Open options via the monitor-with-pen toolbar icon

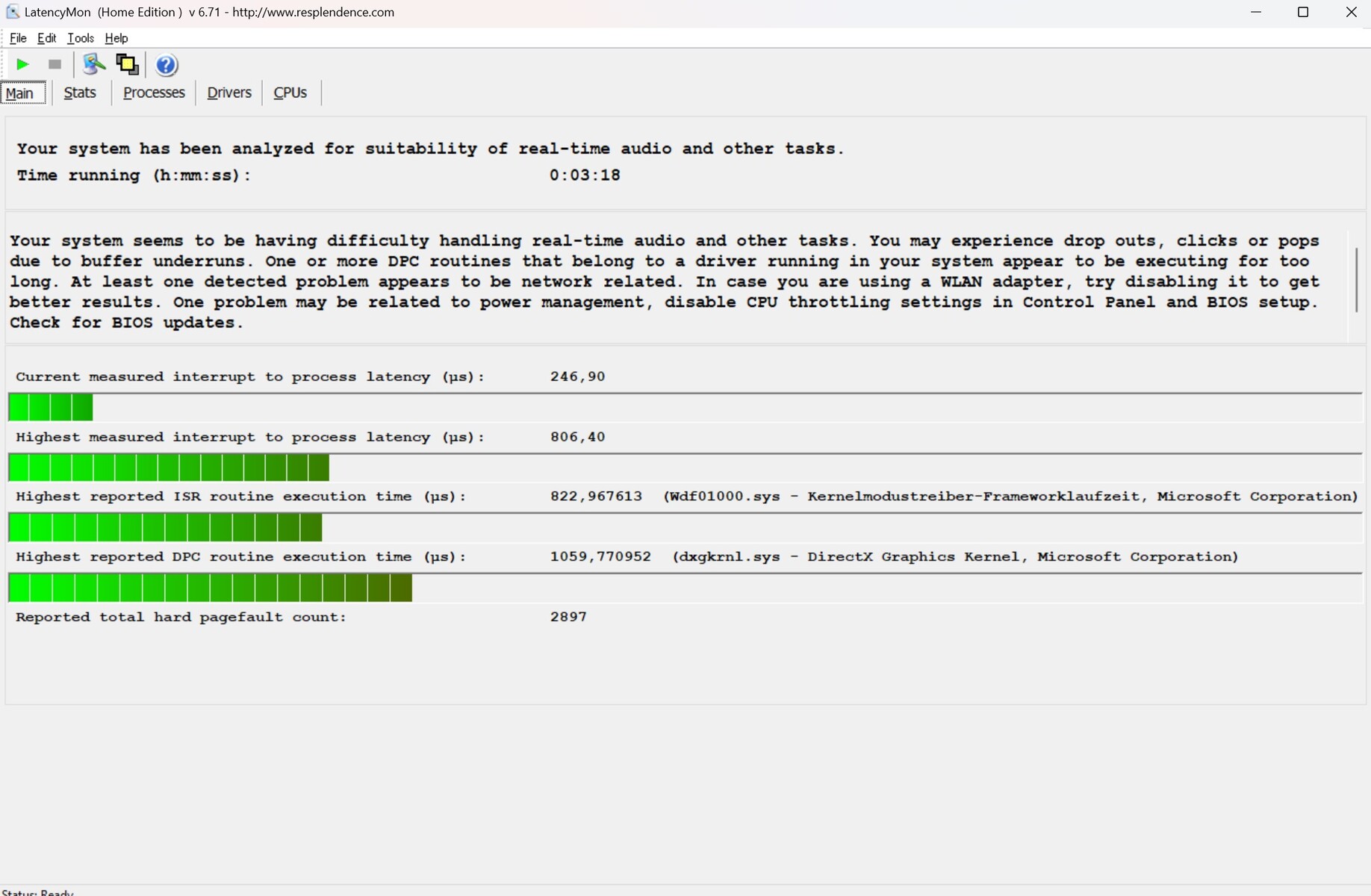(x=93, y=65)
